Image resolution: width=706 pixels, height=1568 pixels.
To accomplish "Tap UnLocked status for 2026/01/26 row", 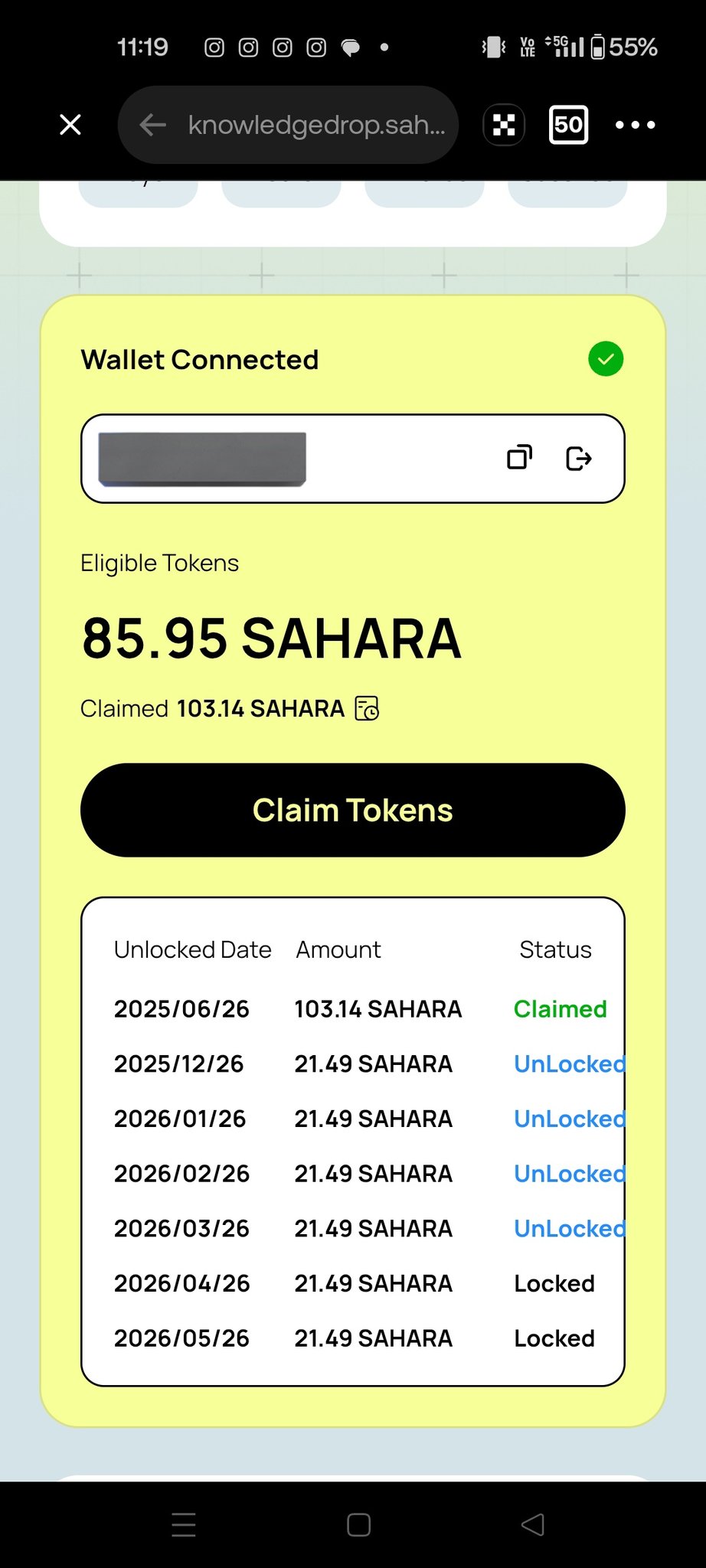I will (569, 1119).
